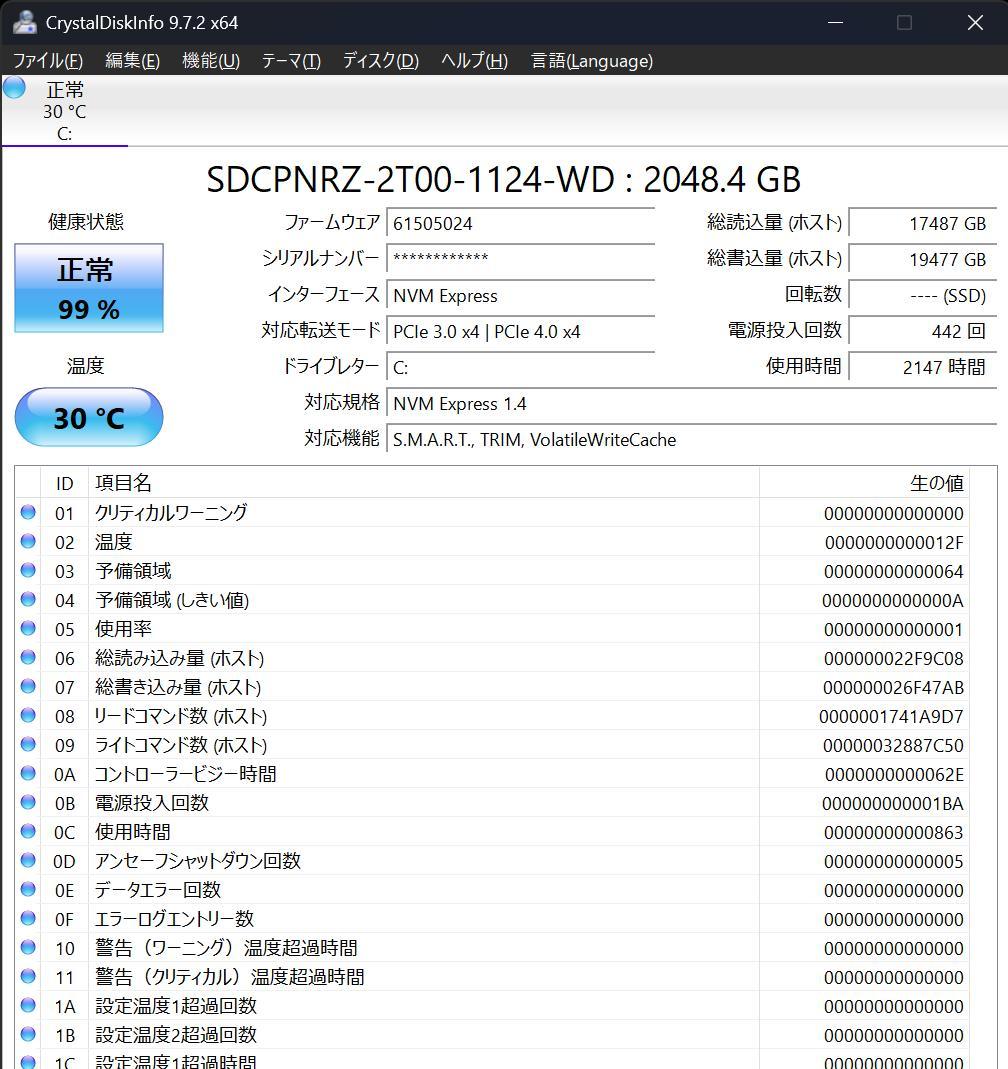Click the status dot next to アンセーフシャットダウン回数

[x=29, y=860]
